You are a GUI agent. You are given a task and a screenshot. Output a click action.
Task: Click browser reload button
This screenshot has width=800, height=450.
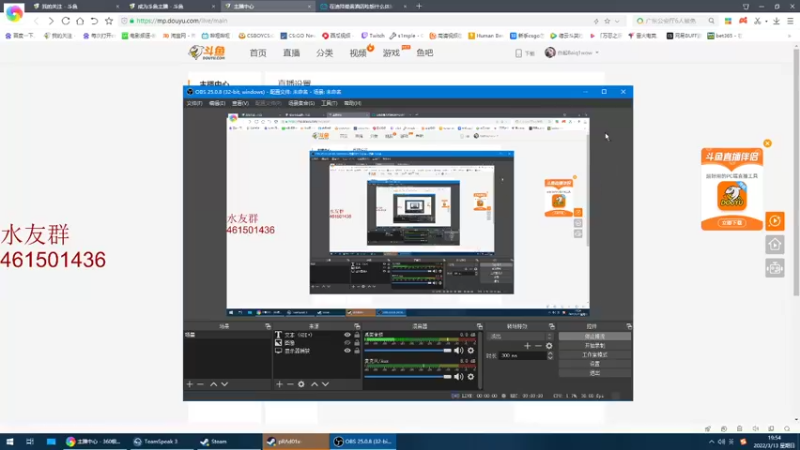click(65, 21)
